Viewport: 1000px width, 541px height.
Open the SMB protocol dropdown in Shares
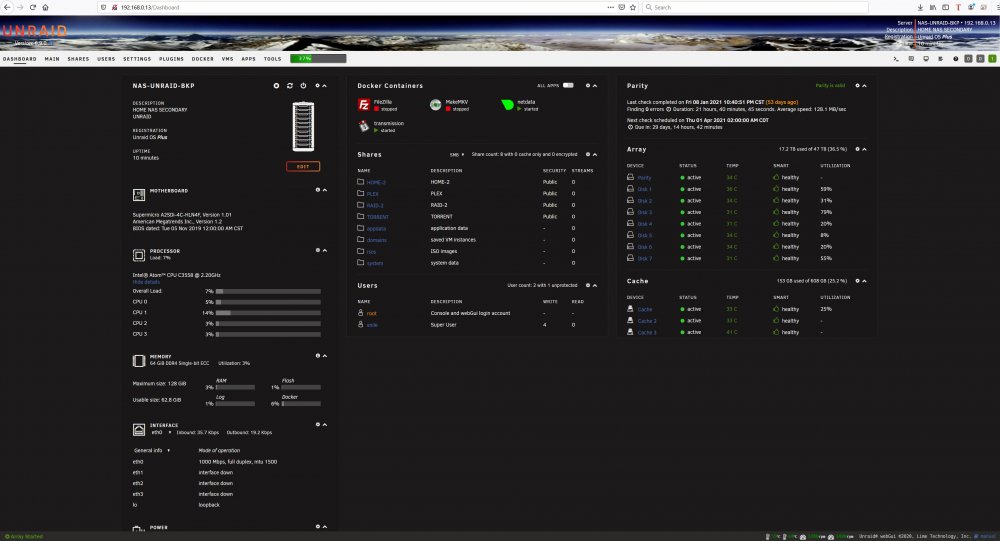click(x=457, y=154)
